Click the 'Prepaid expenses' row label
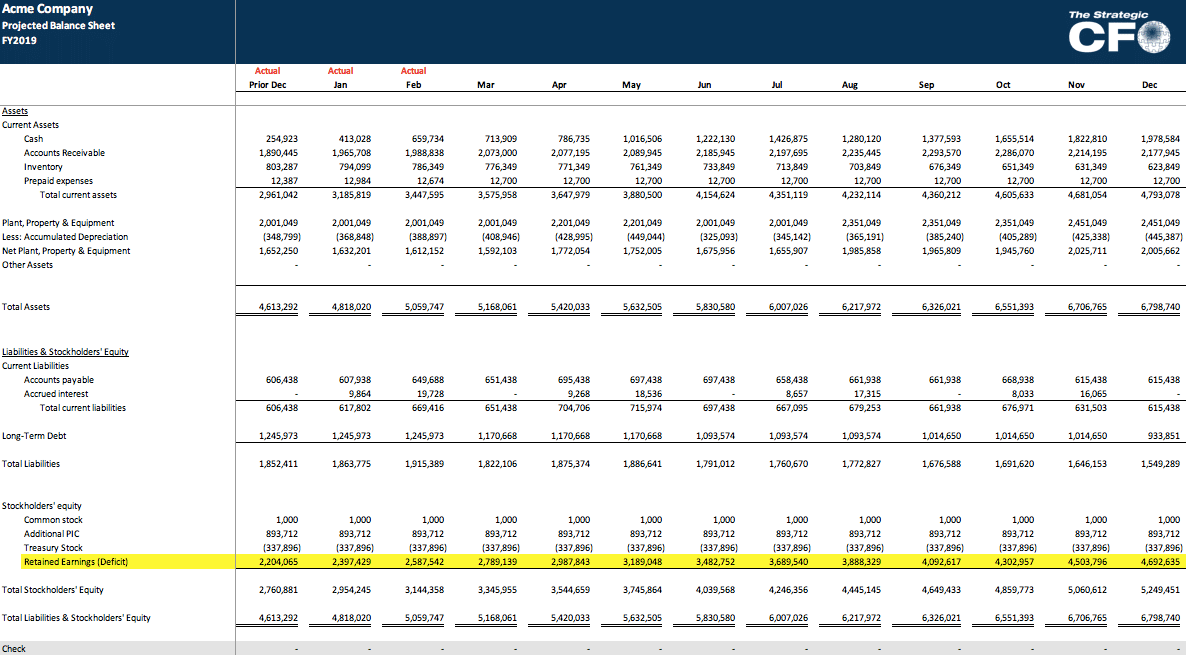Viewport: 1186px width, 655px height. tap(58, 181)
